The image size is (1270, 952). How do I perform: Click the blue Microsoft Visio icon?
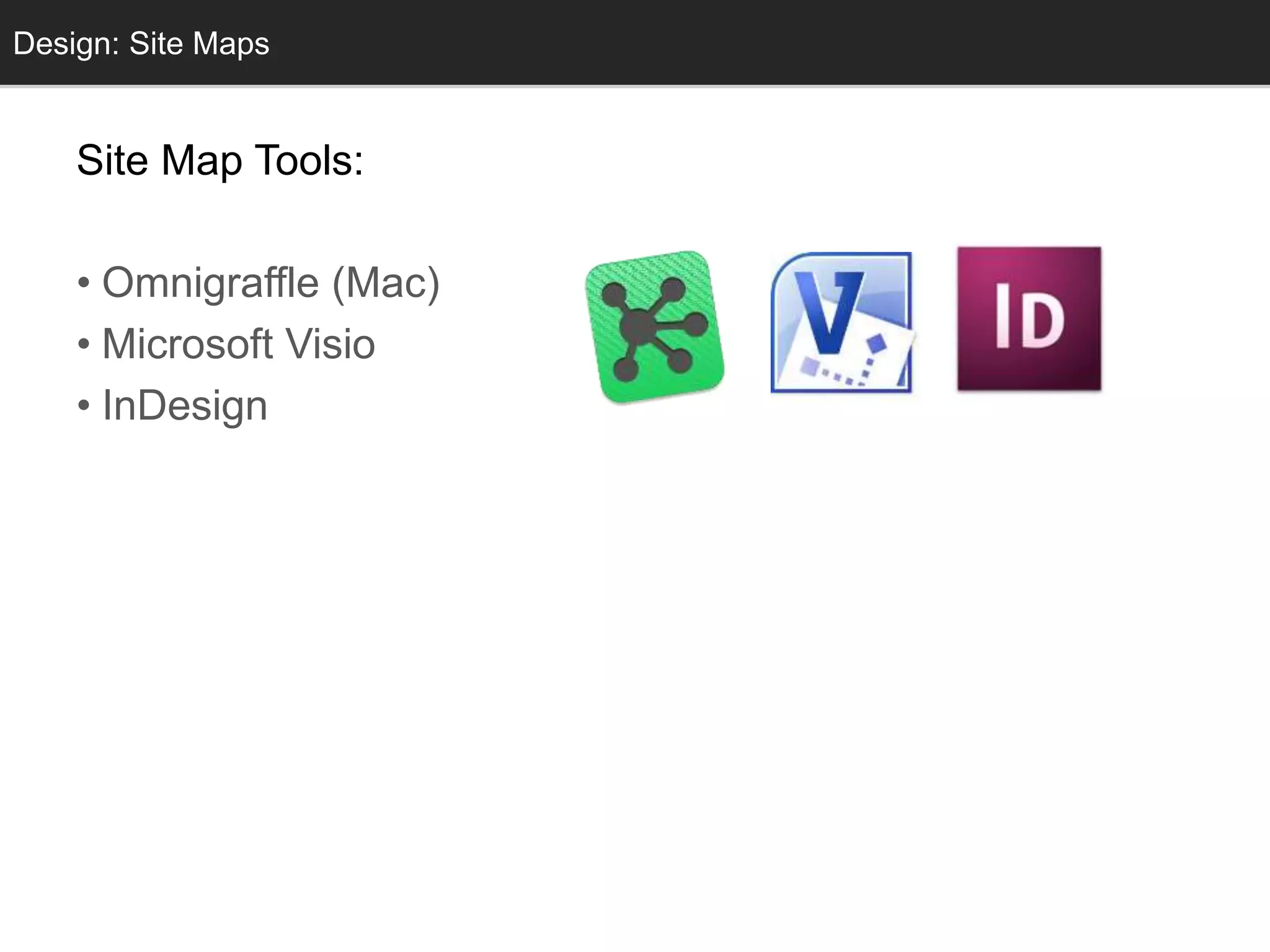click(842, 322)
